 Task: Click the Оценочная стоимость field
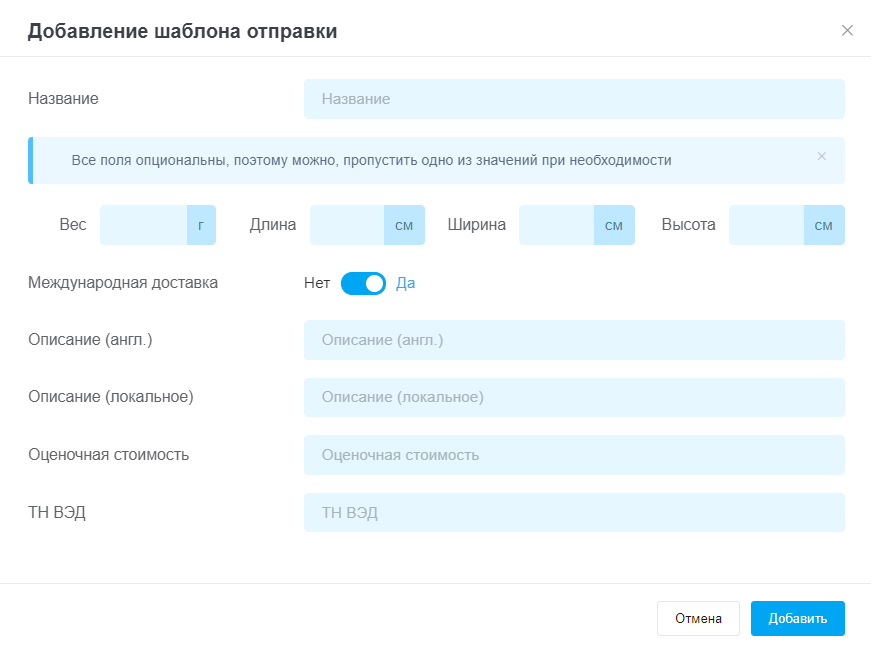[x=574, y=455]
